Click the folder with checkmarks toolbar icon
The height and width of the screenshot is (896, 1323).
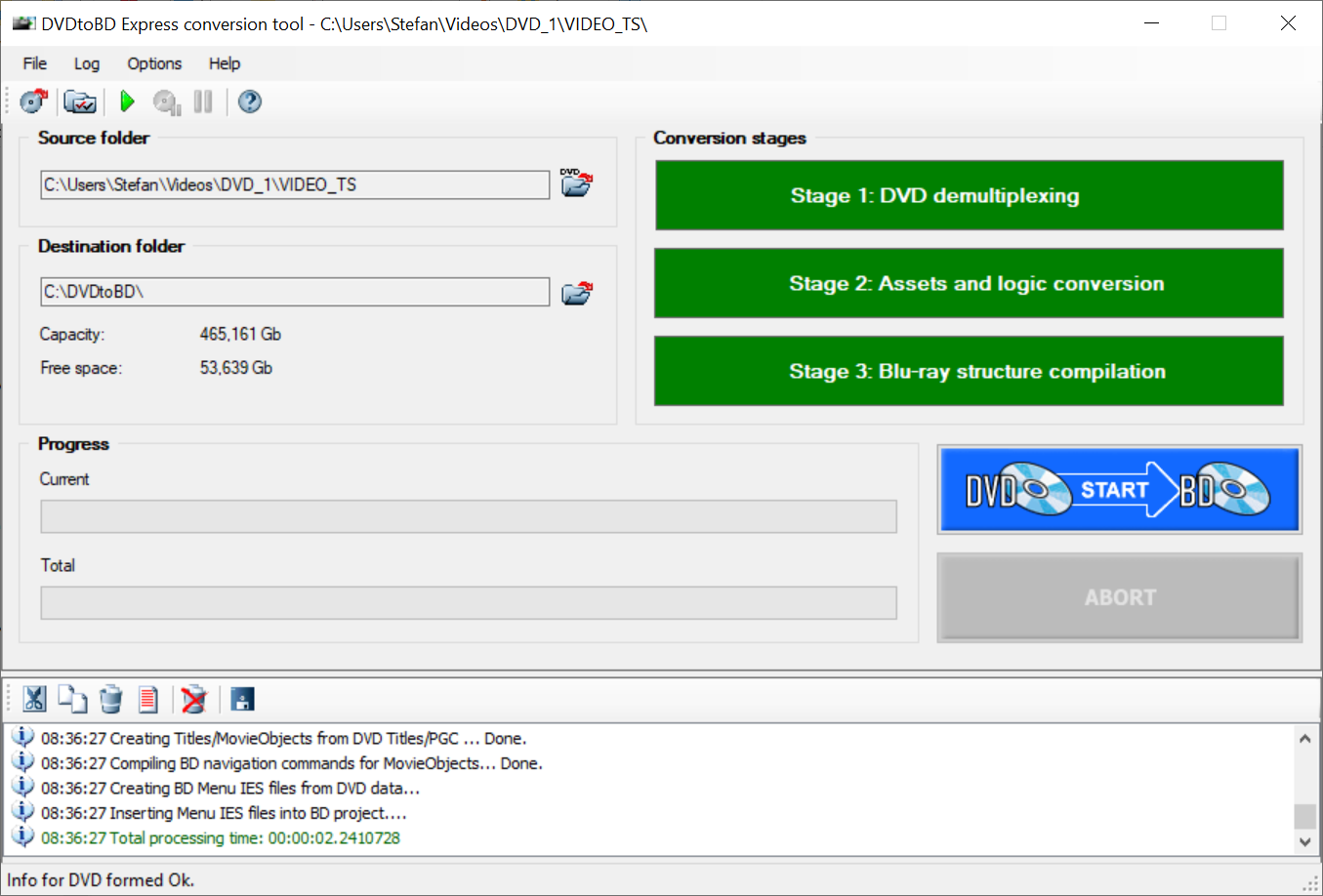tap(80, 102)
